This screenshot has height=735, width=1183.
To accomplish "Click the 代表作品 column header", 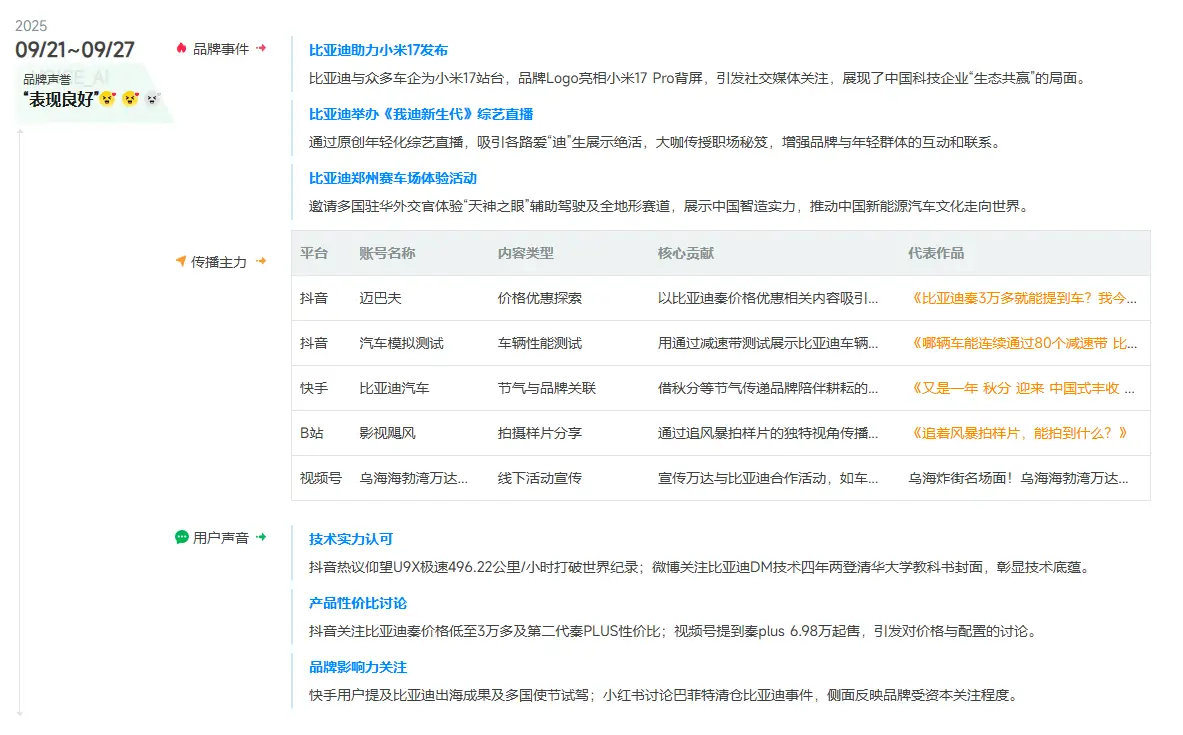I will [x=936, y=253].
